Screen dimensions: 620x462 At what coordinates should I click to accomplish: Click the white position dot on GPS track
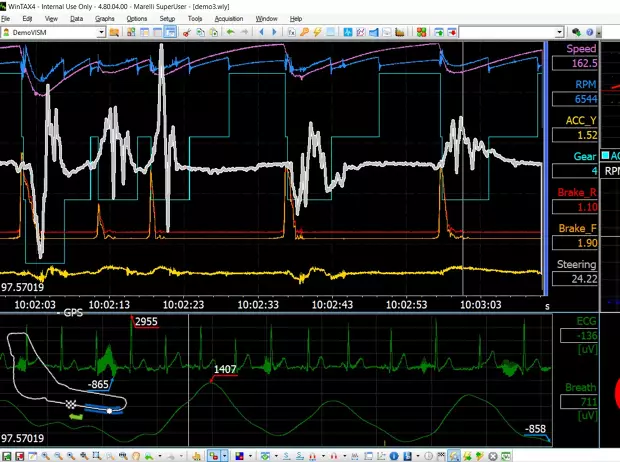pos(110,411)
